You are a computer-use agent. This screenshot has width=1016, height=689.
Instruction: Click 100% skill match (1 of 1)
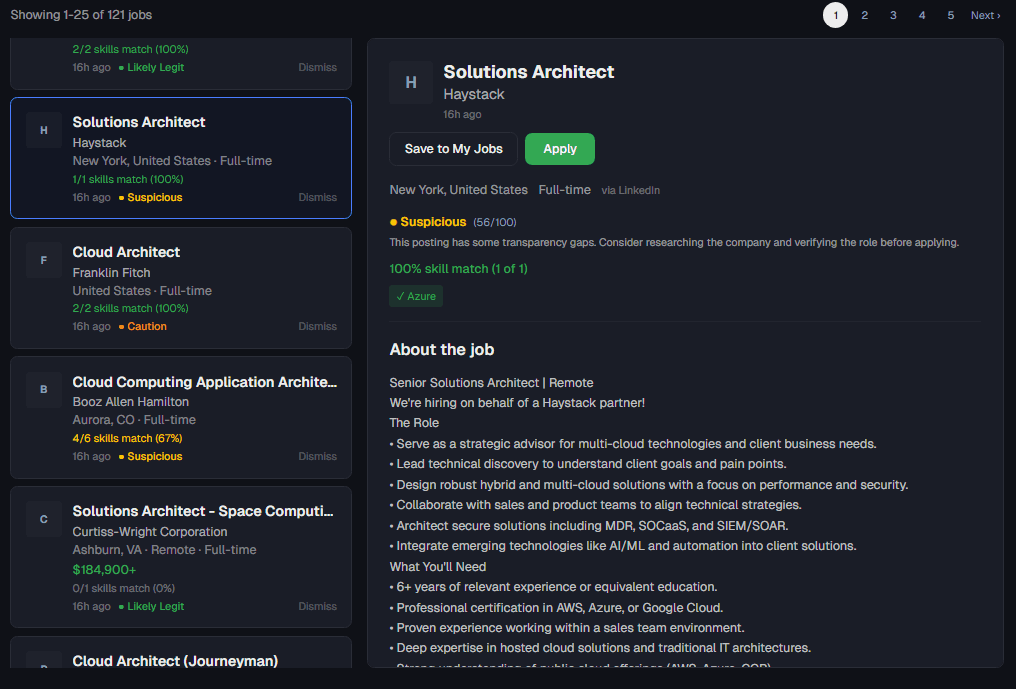click(x=458, y=268)
